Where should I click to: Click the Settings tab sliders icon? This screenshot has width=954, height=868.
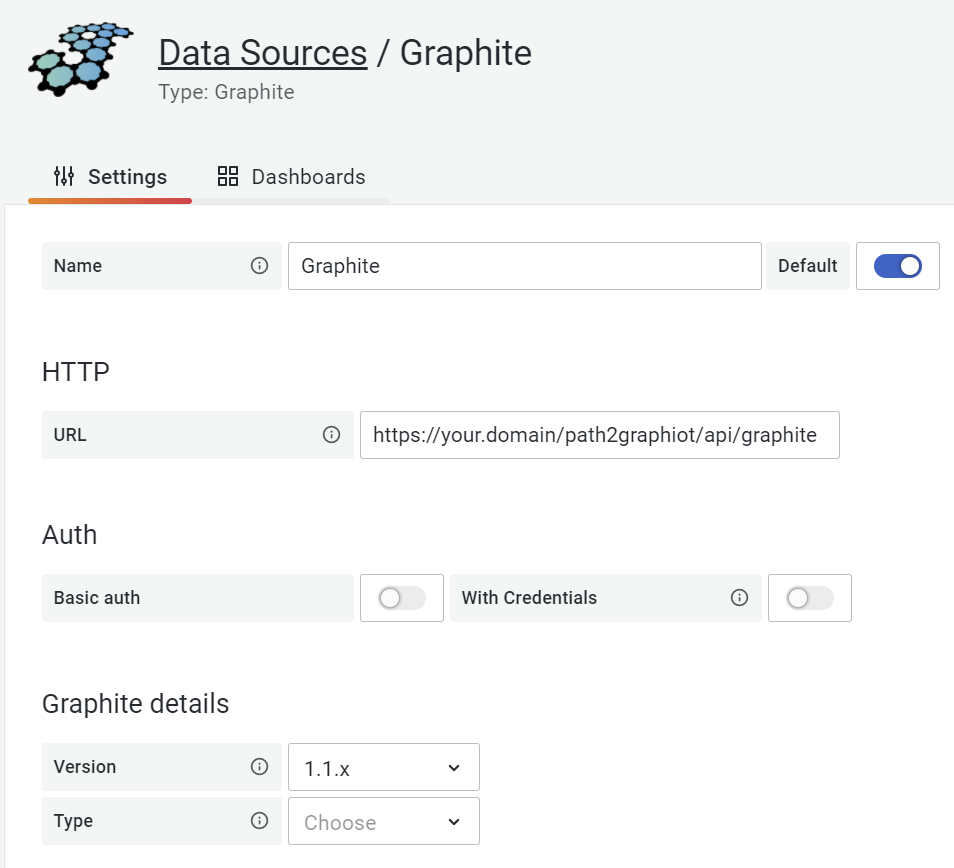[64, 176]
